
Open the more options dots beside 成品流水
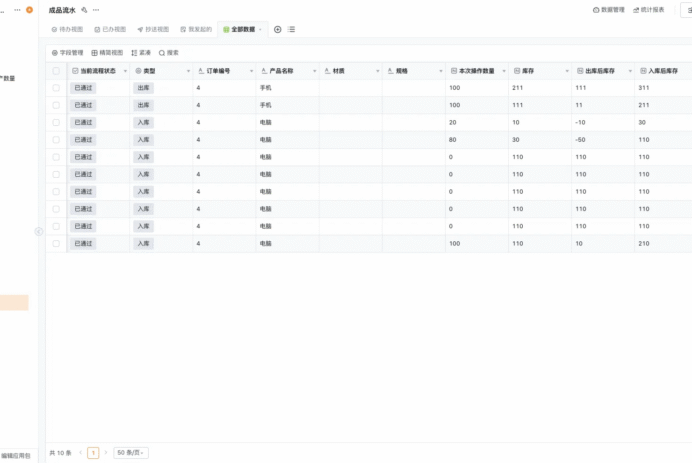[x=96, y=10]
